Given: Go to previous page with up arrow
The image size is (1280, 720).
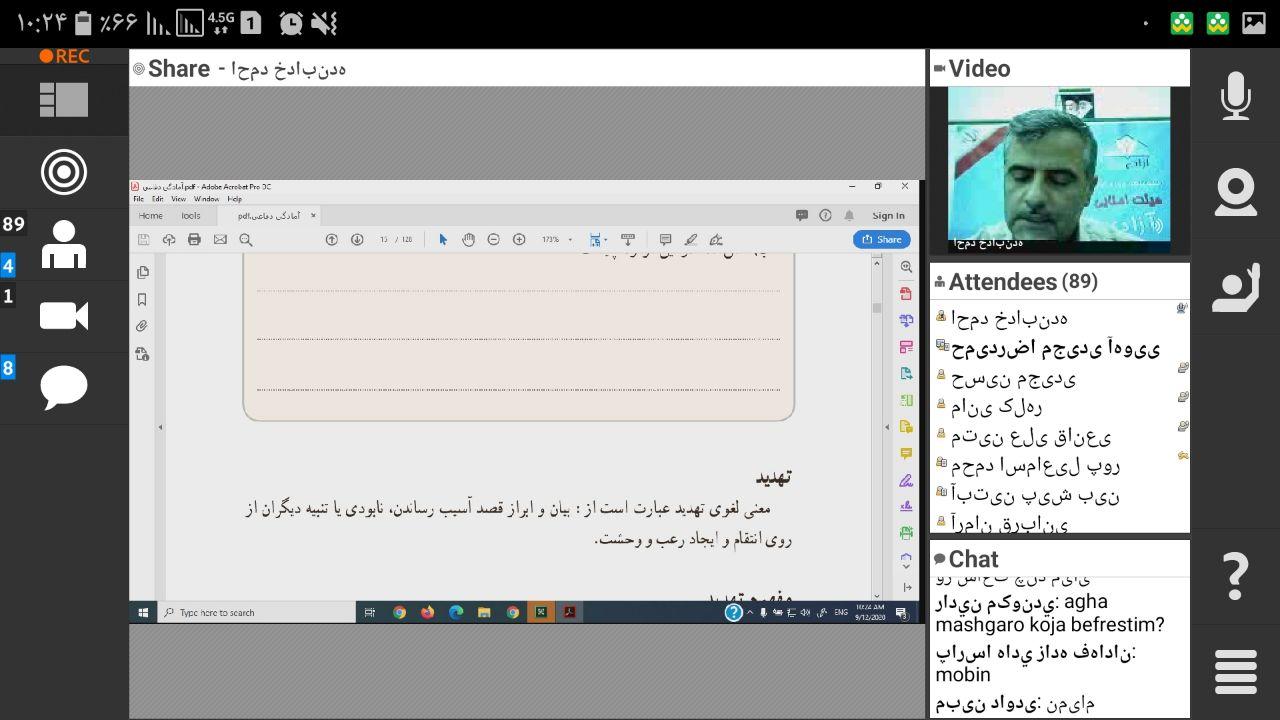Looking at the screenshot, I should (x=332, y=239).
